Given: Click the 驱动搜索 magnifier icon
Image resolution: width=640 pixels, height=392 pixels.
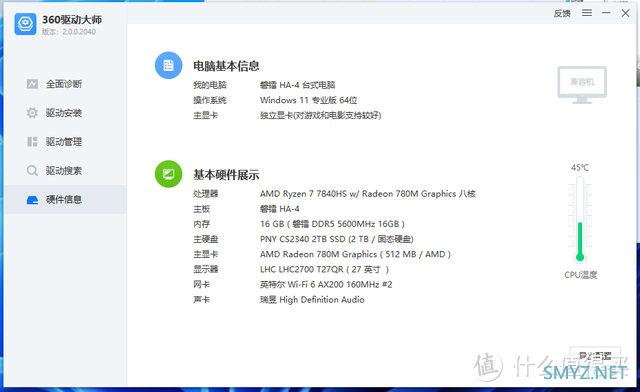Looking at the screenshot, I should [x=32, y=171].
